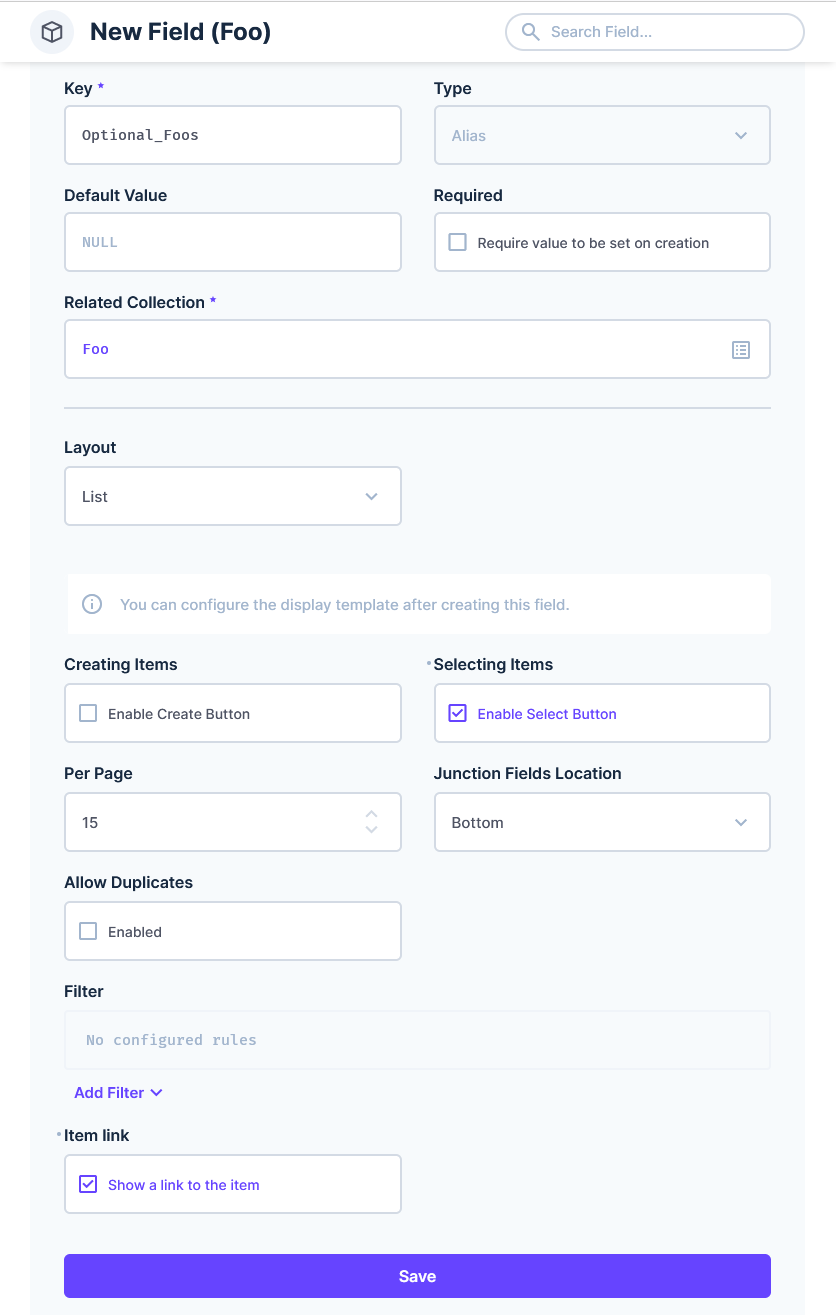Screen dimensions: 836x1315
Task: Open the Junction Fields Location dropdown
Action: pos(601,822)
